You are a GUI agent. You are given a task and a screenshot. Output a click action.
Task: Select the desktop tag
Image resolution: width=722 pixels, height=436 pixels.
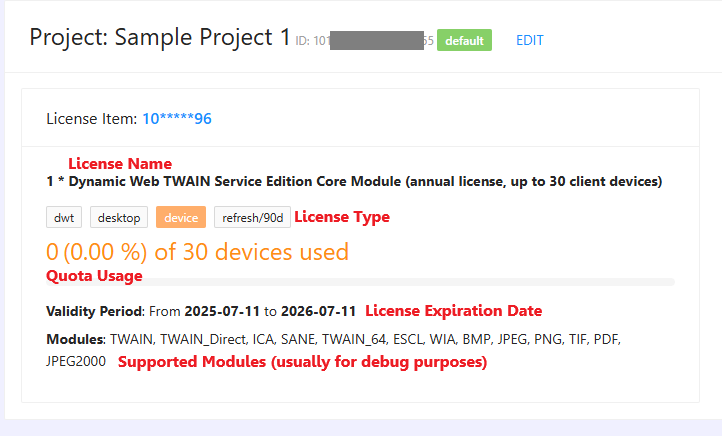tap(119, 217)
